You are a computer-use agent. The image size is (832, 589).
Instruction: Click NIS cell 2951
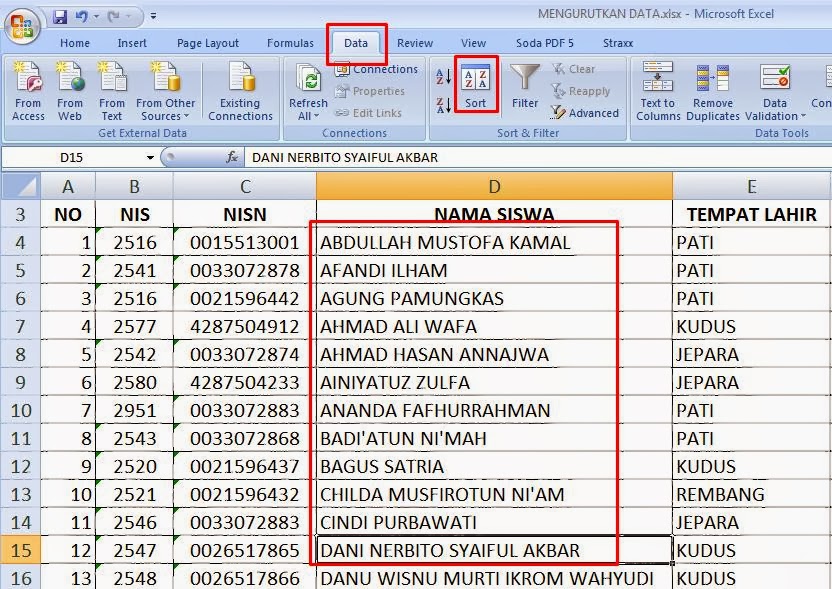coord(134,411)
